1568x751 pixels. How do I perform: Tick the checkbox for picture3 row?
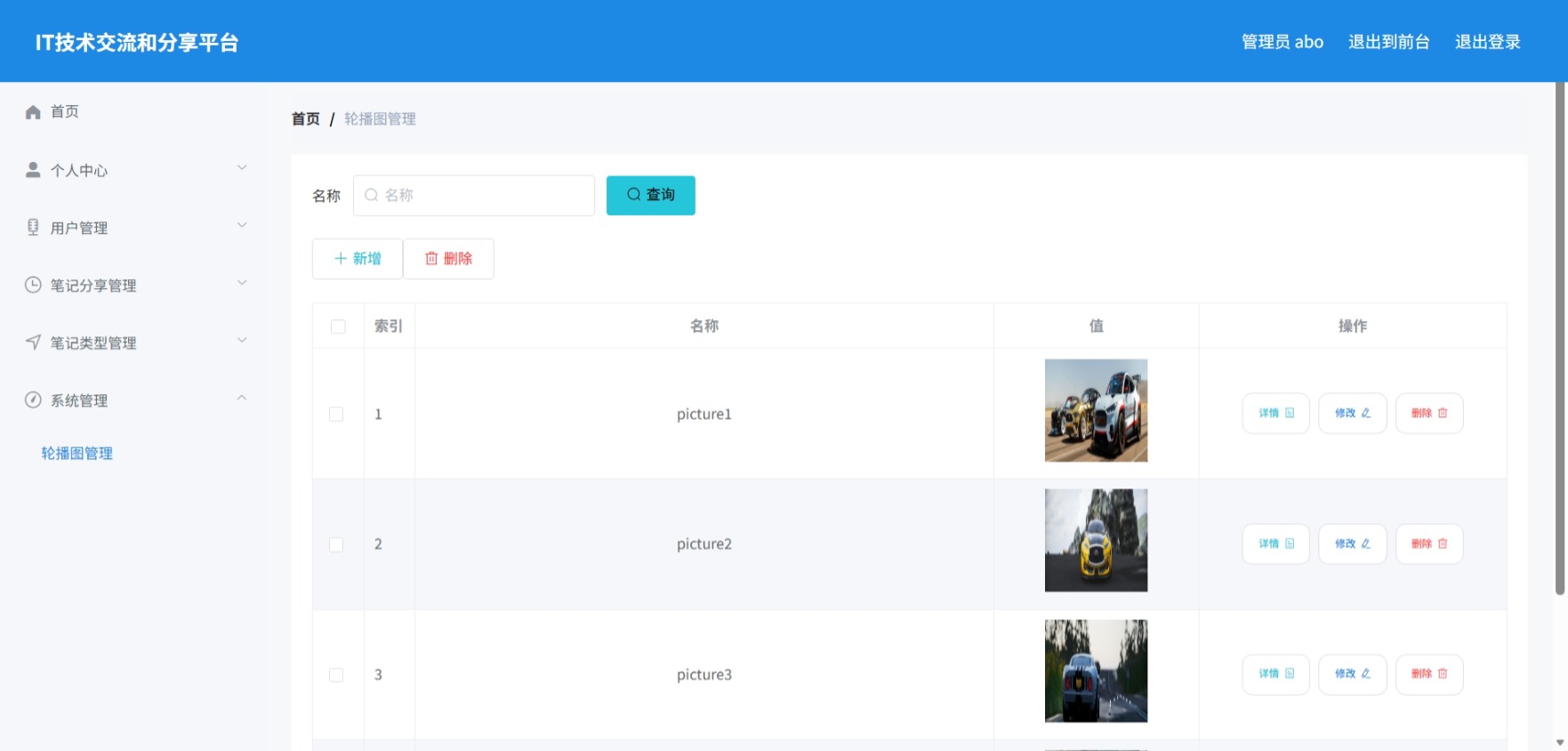tap(336, 675)
